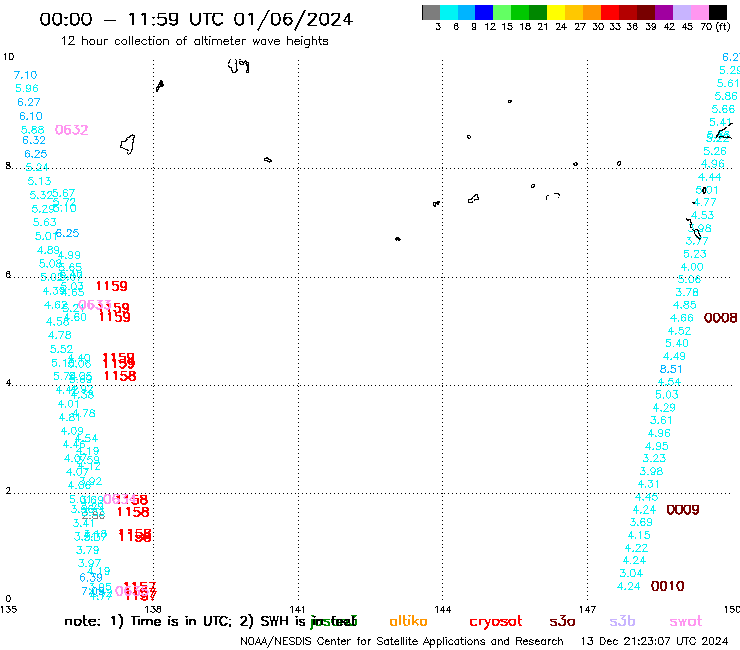
Task: Click the longitude axis label '141'
Action: click(x=297, y=609)
